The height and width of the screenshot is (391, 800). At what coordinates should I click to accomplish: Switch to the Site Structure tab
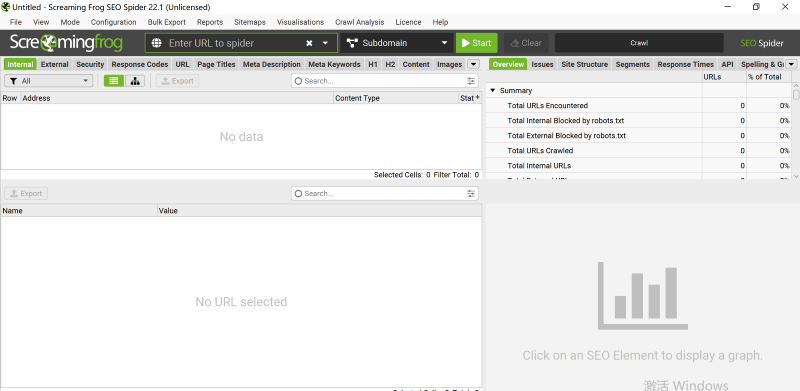pyautogui.click(x=585, y=64)
